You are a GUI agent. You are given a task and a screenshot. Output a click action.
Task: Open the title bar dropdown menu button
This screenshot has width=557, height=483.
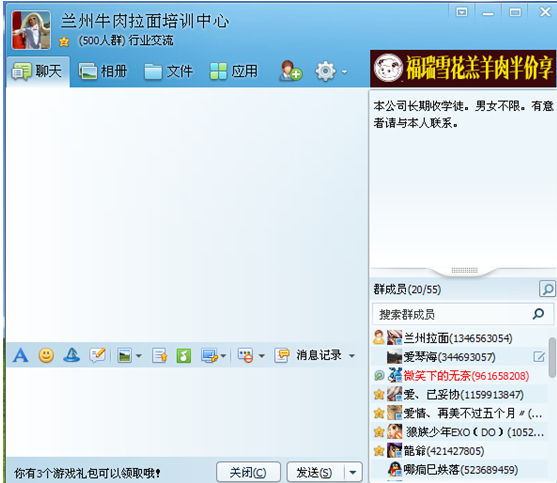461,13
